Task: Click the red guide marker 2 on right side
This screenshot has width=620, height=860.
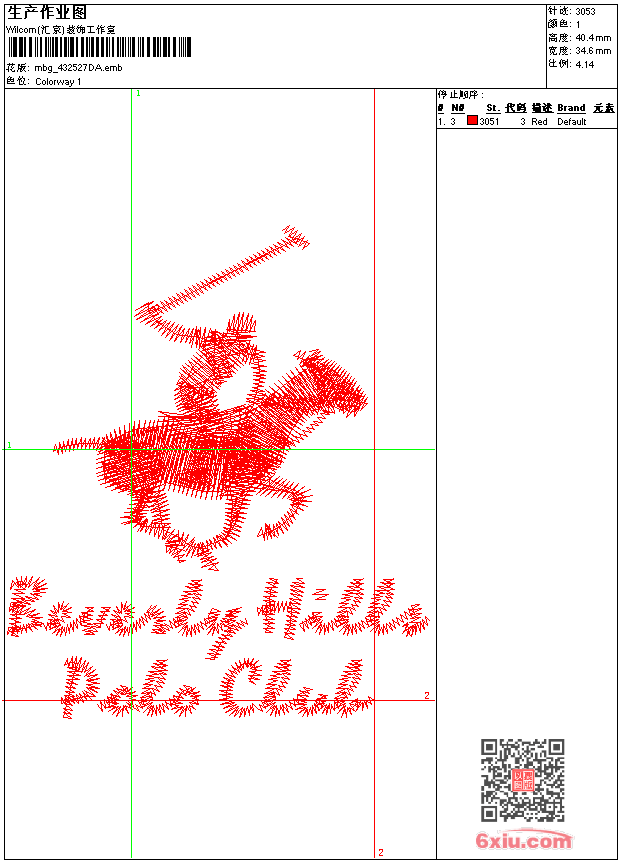Action: coord(426,695)
